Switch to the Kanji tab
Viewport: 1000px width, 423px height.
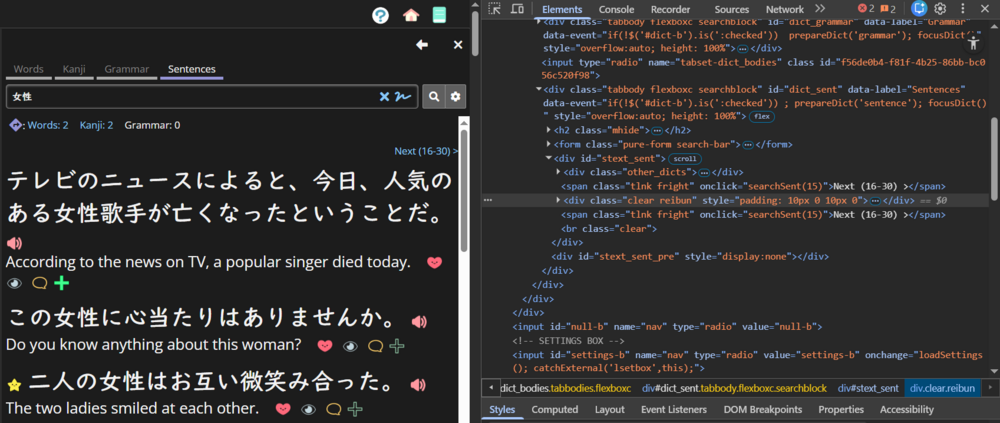[74, 69]
